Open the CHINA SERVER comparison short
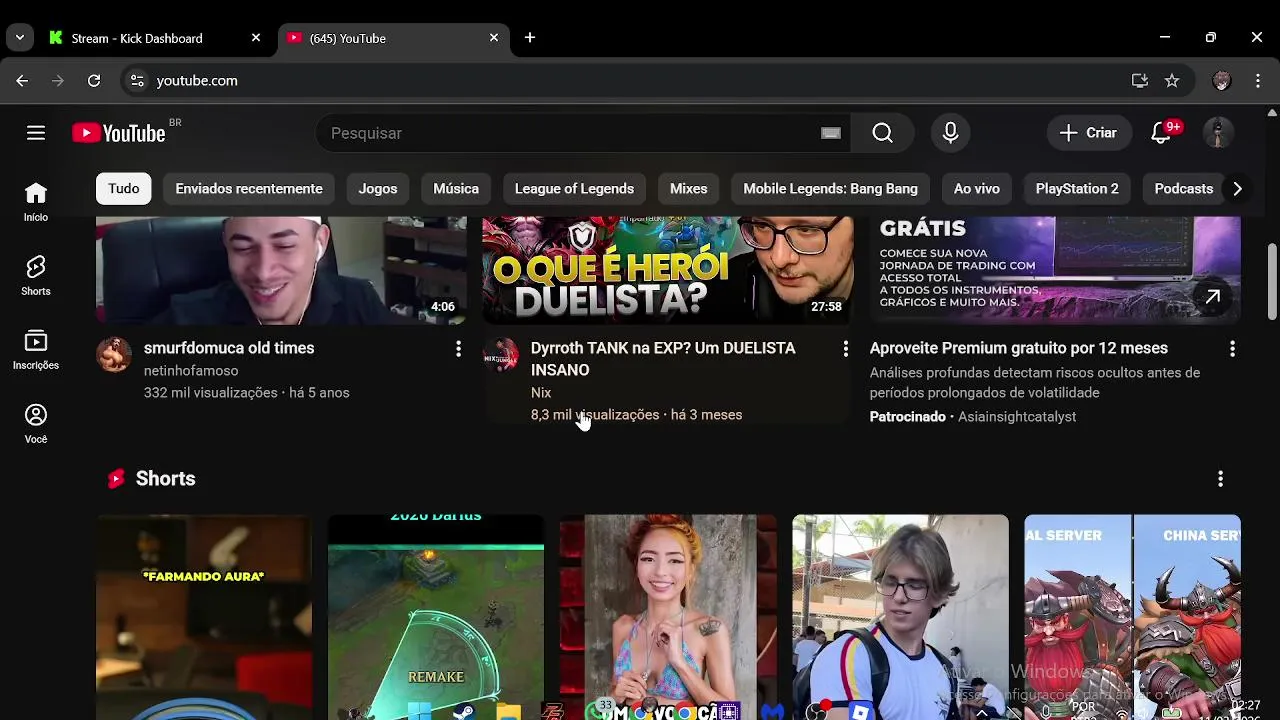Image resolution: width=1280 pixels, height=720 pixels. point(1132,617)
